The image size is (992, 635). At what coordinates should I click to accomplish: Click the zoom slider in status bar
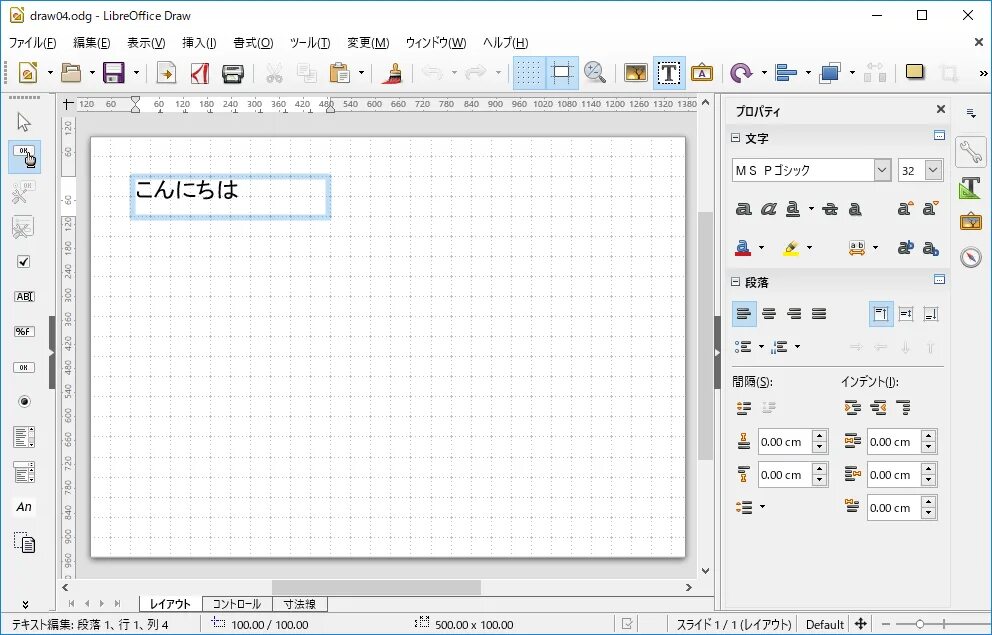coord(920,624)
